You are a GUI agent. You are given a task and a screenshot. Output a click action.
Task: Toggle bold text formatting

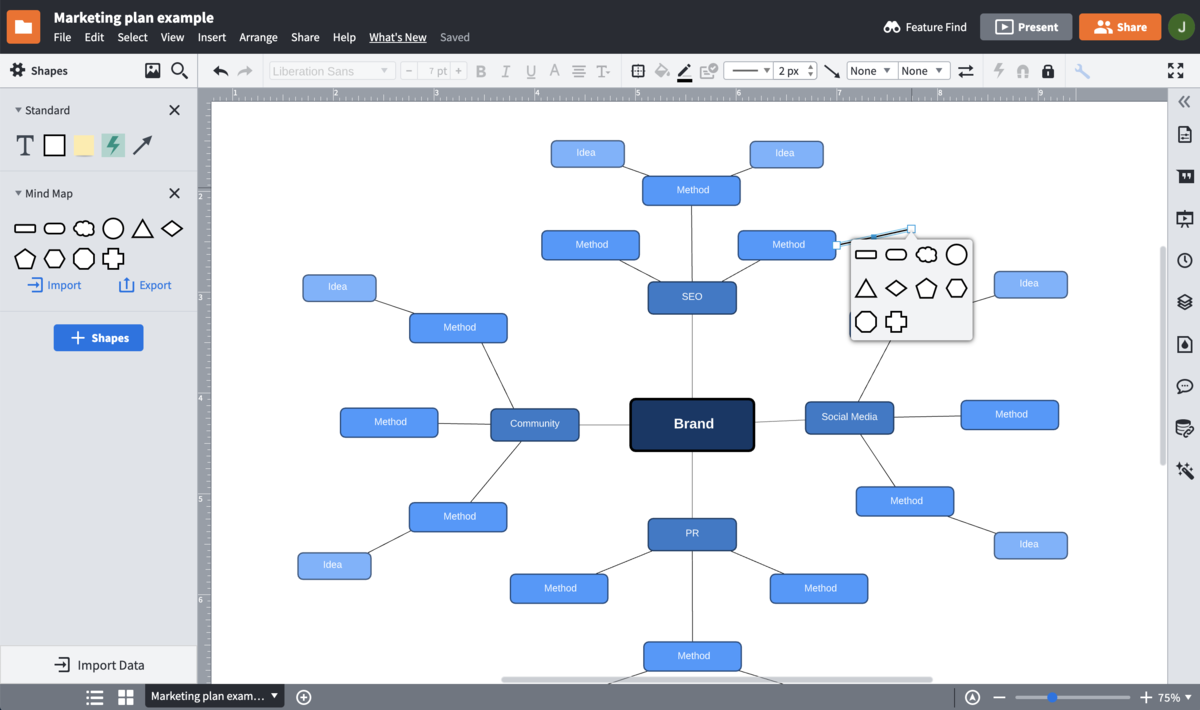480,71
